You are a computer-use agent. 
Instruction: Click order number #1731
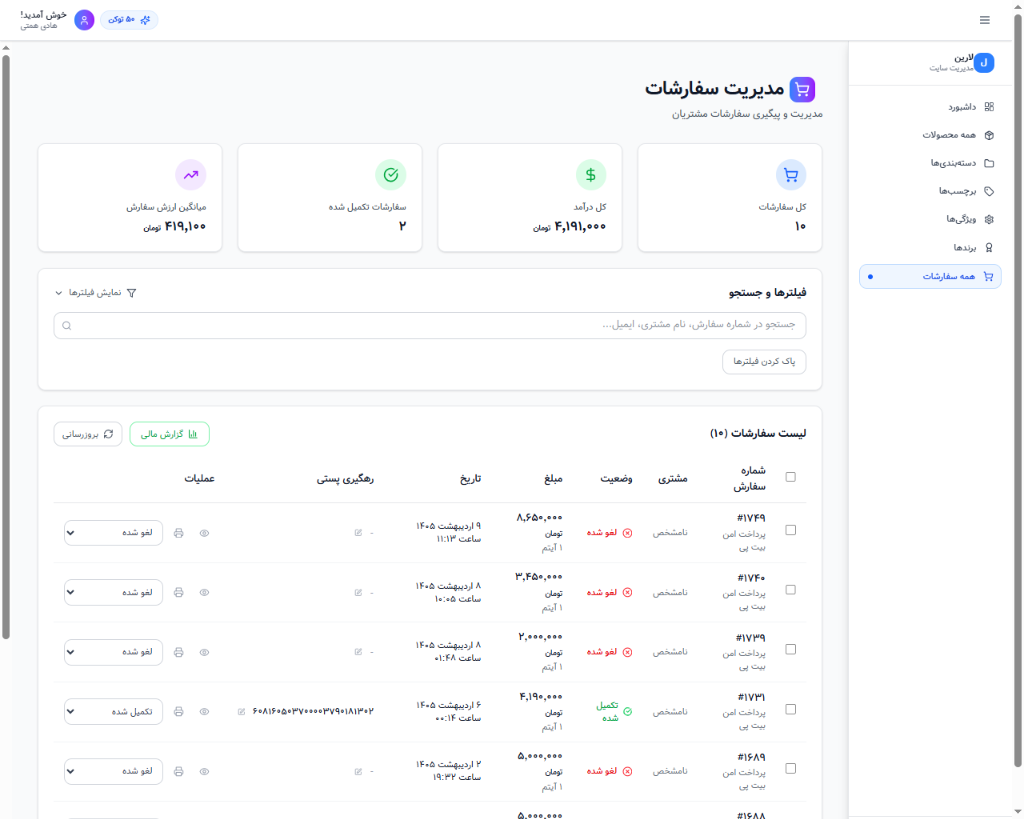(751, 697)
